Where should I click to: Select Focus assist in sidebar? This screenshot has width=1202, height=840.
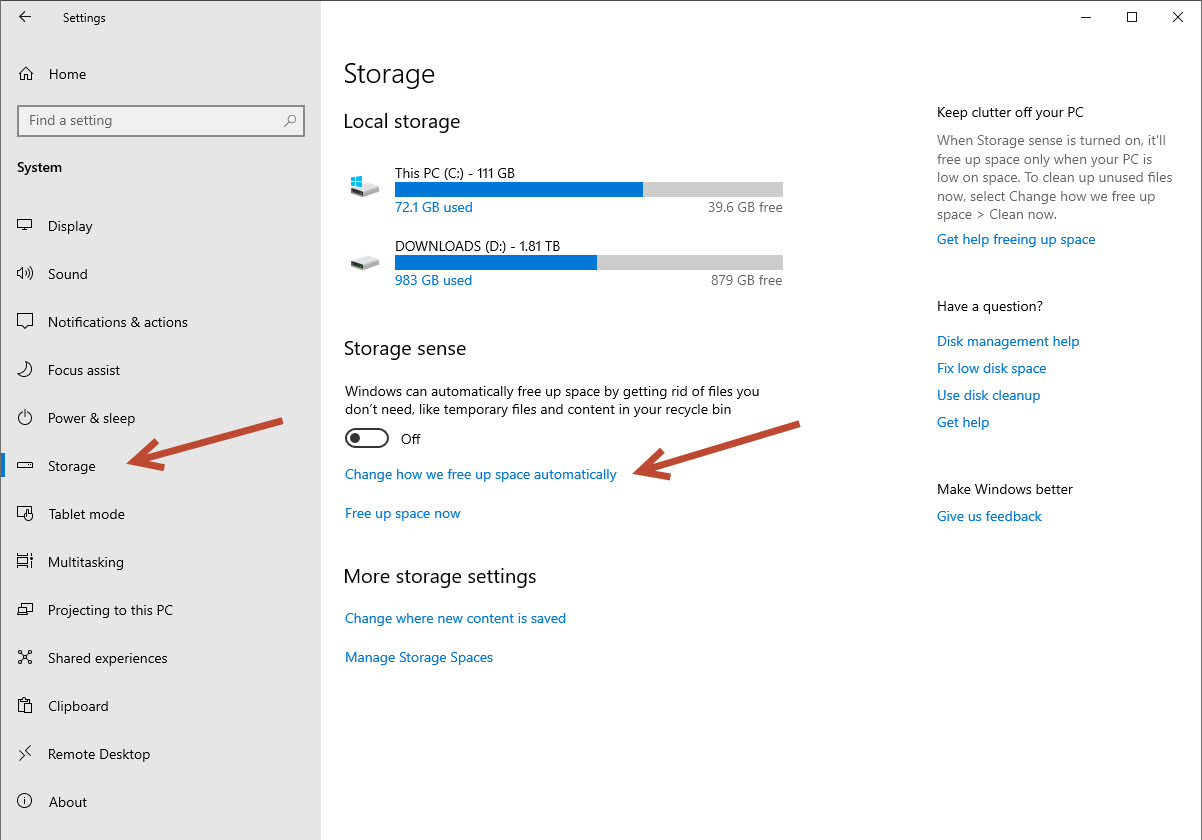coord(84,370)
